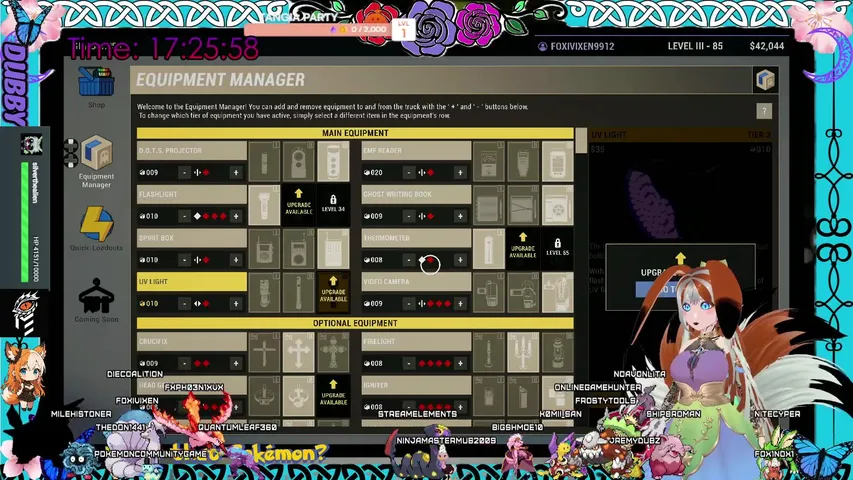Select the highlighted UV Light row label

pos(191,282)
